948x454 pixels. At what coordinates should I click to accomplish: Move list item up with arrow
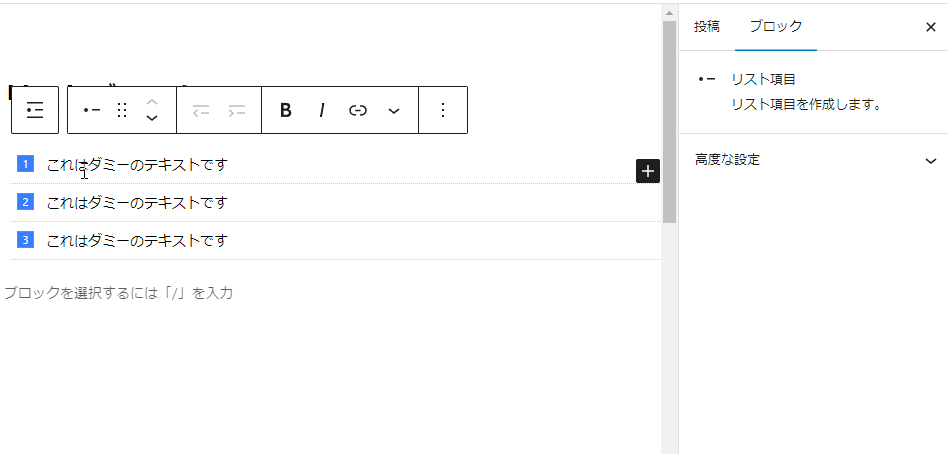click(x=152, y=101)
